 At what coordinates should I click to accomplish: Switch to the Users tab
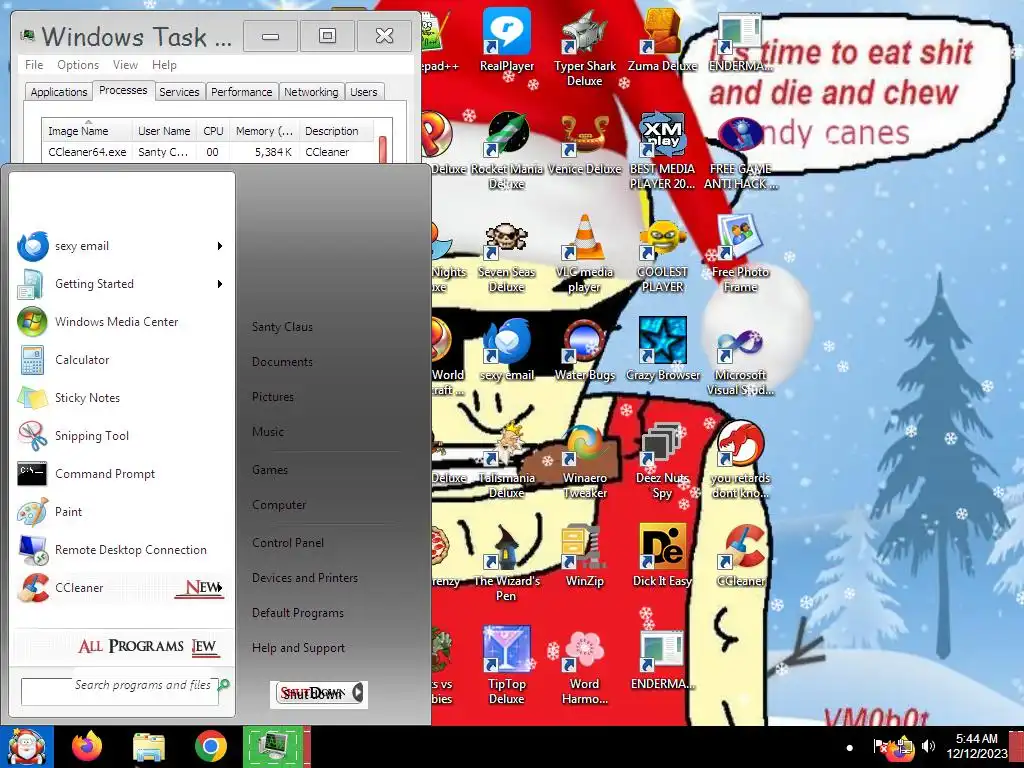click(x=364, y=92)
